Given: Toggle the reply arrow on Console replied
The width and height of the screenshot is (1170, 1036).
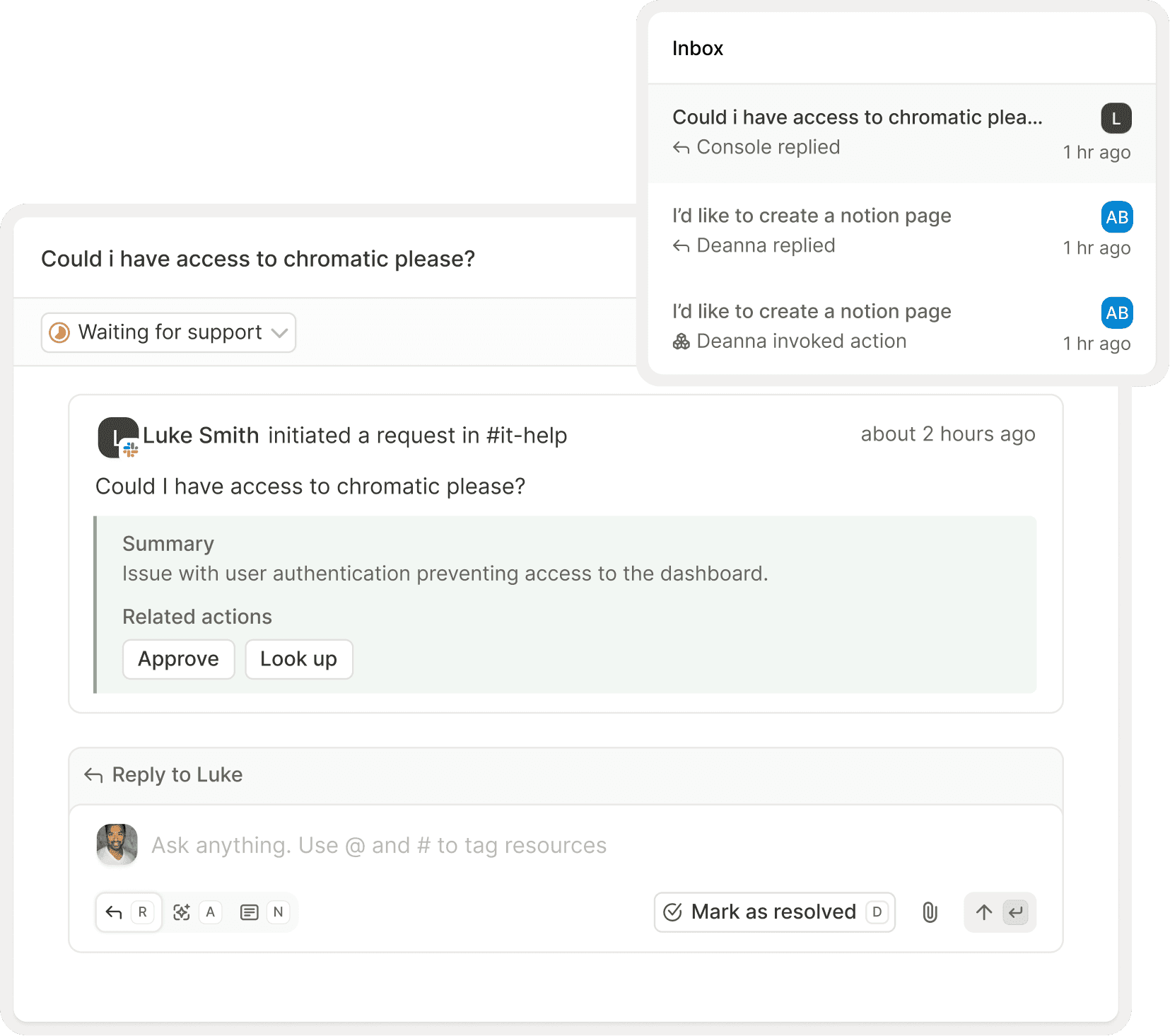Looking at the screenshot, I should pos(681,148).
